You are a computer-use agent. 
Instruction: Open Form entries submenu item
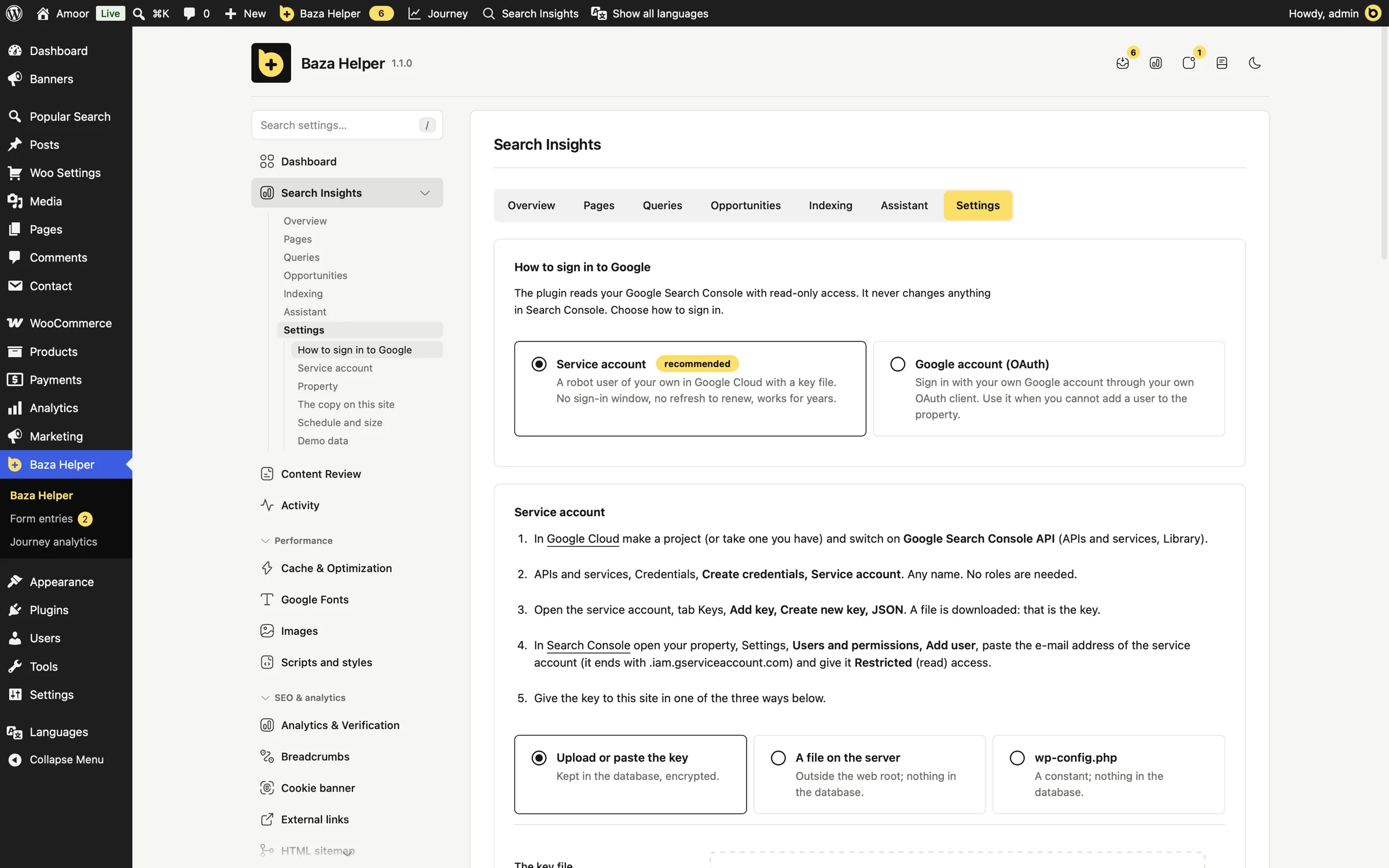[x=51, y=518]
